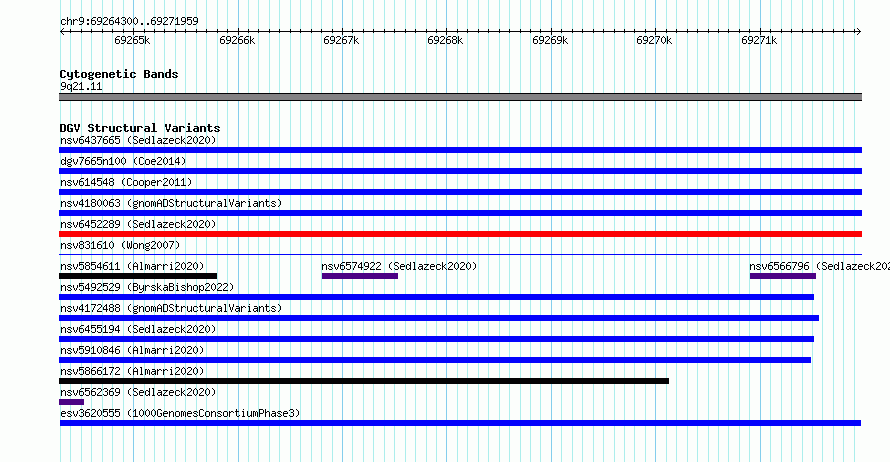Open the nsv4172488 (gnomADStructuralVariants) label

[x=171, y=308]
